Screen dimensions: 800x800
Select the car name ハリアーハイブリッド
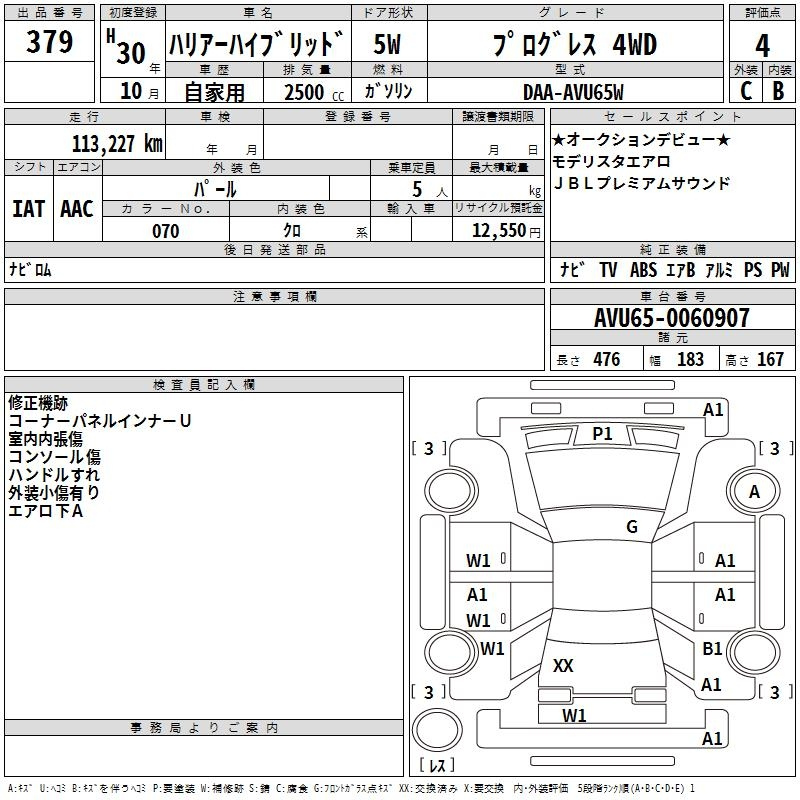click(x=257, y=44)
